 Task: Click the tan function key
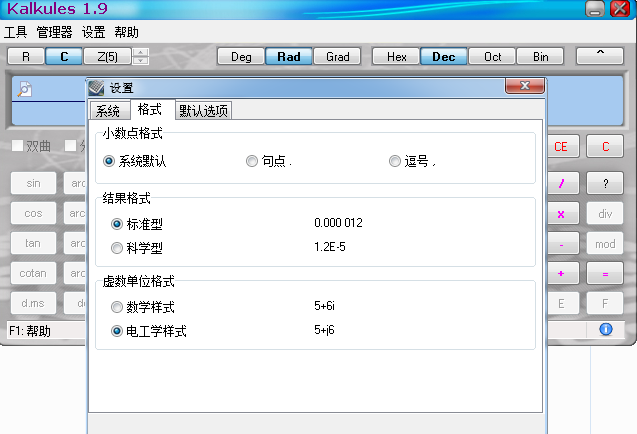click(33, 243)
